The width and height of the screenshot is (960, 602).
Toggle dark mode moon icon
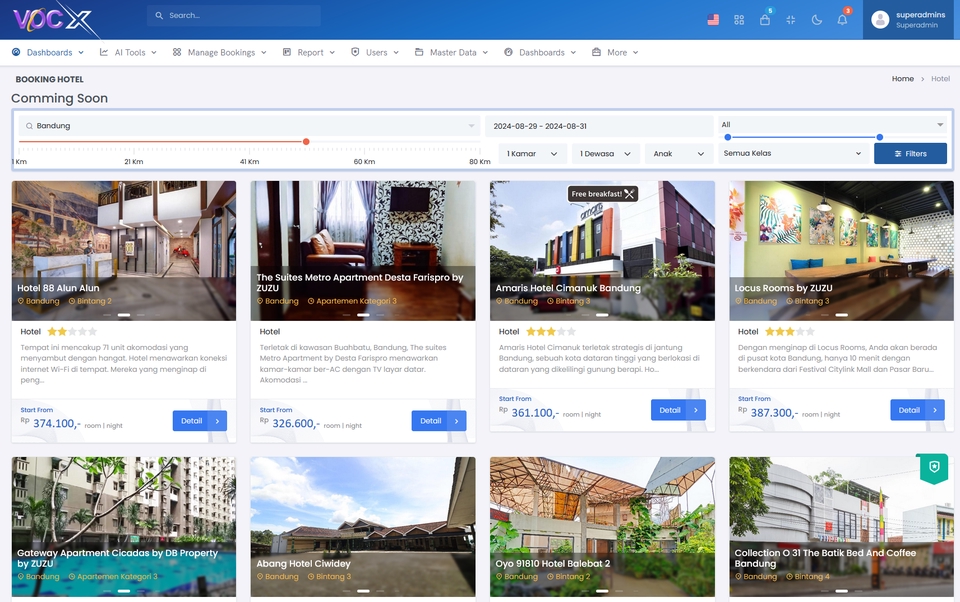[817, 19]
